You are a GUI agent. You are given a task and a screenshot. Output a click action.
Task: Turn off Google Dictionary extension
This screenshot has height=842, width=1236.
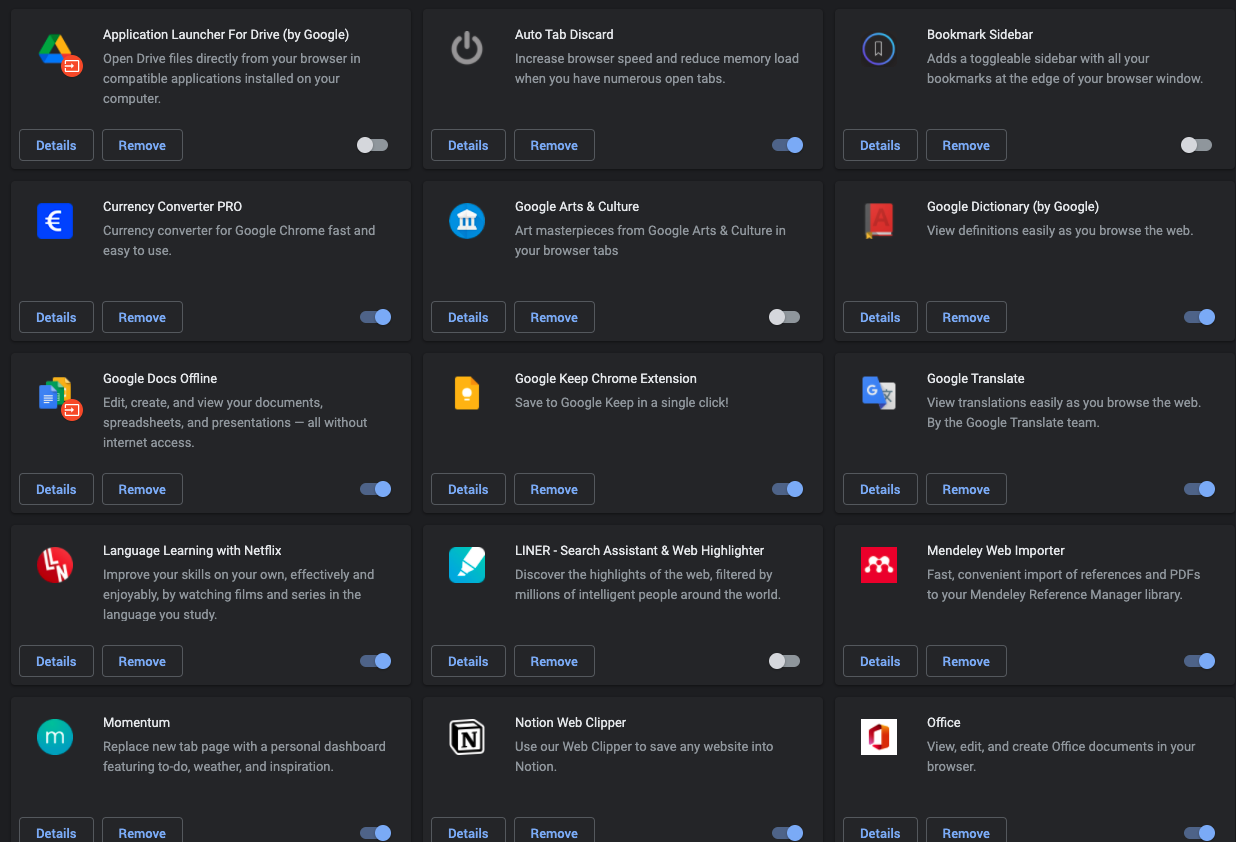pos(1200,317)
